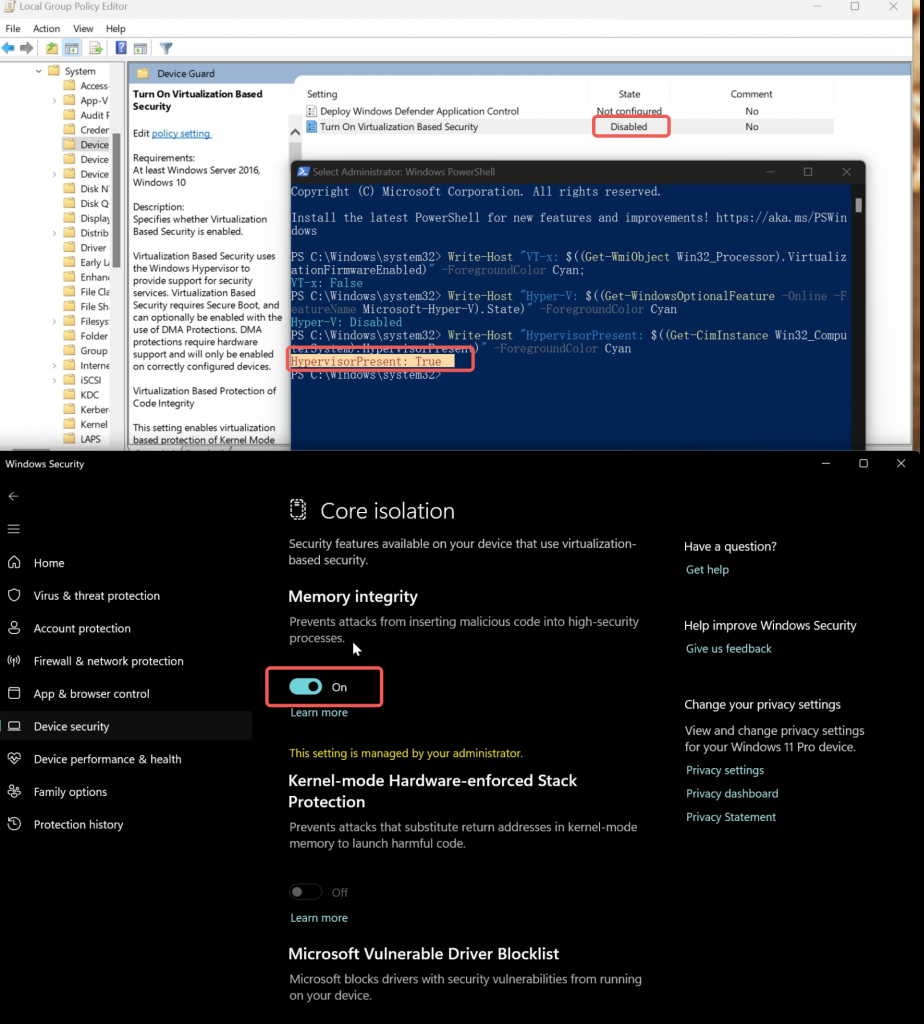Select Deploy Windows Defender Application Control row

pos(569,111)
